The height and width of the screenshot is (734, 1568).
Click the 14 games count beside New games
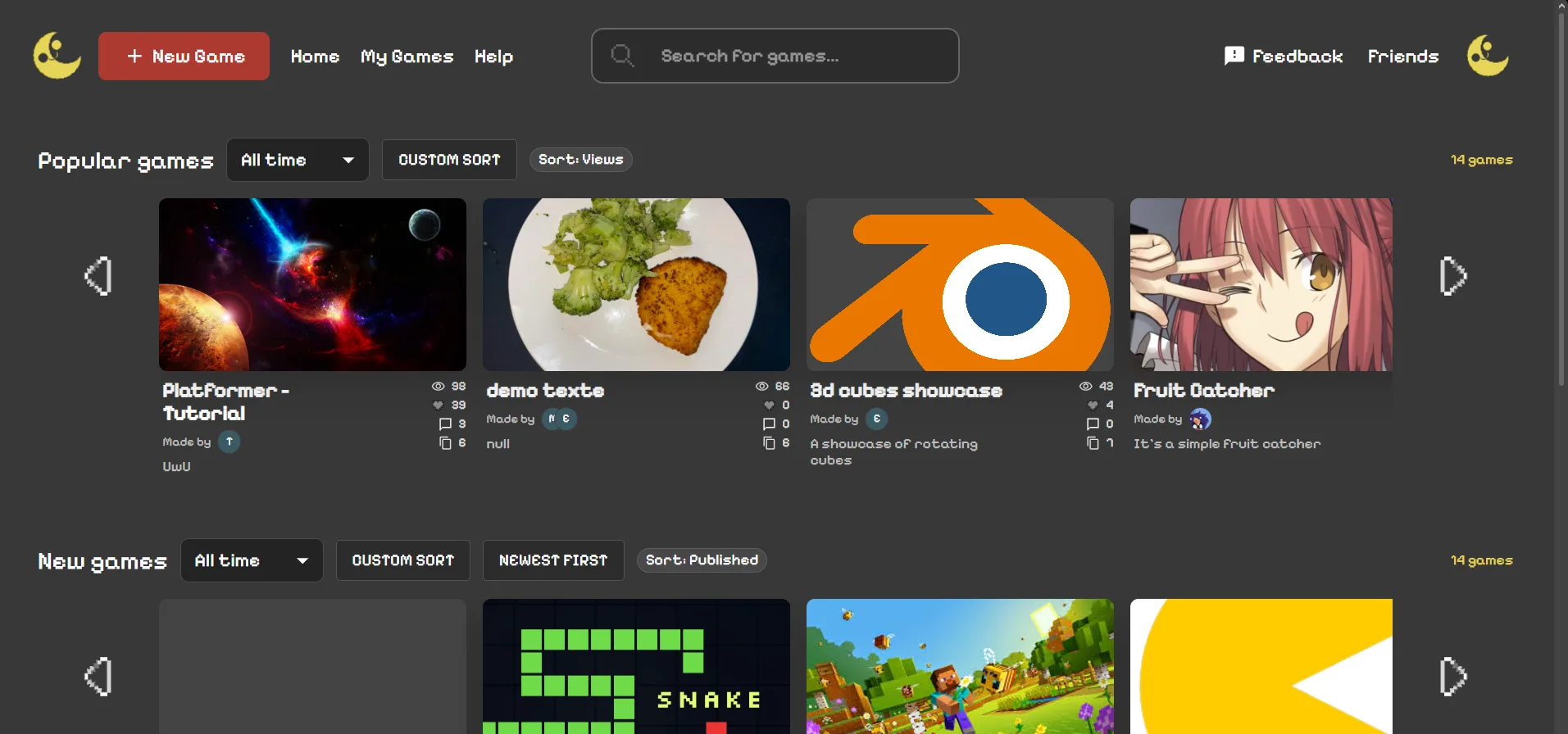[x=1481, y=560]
